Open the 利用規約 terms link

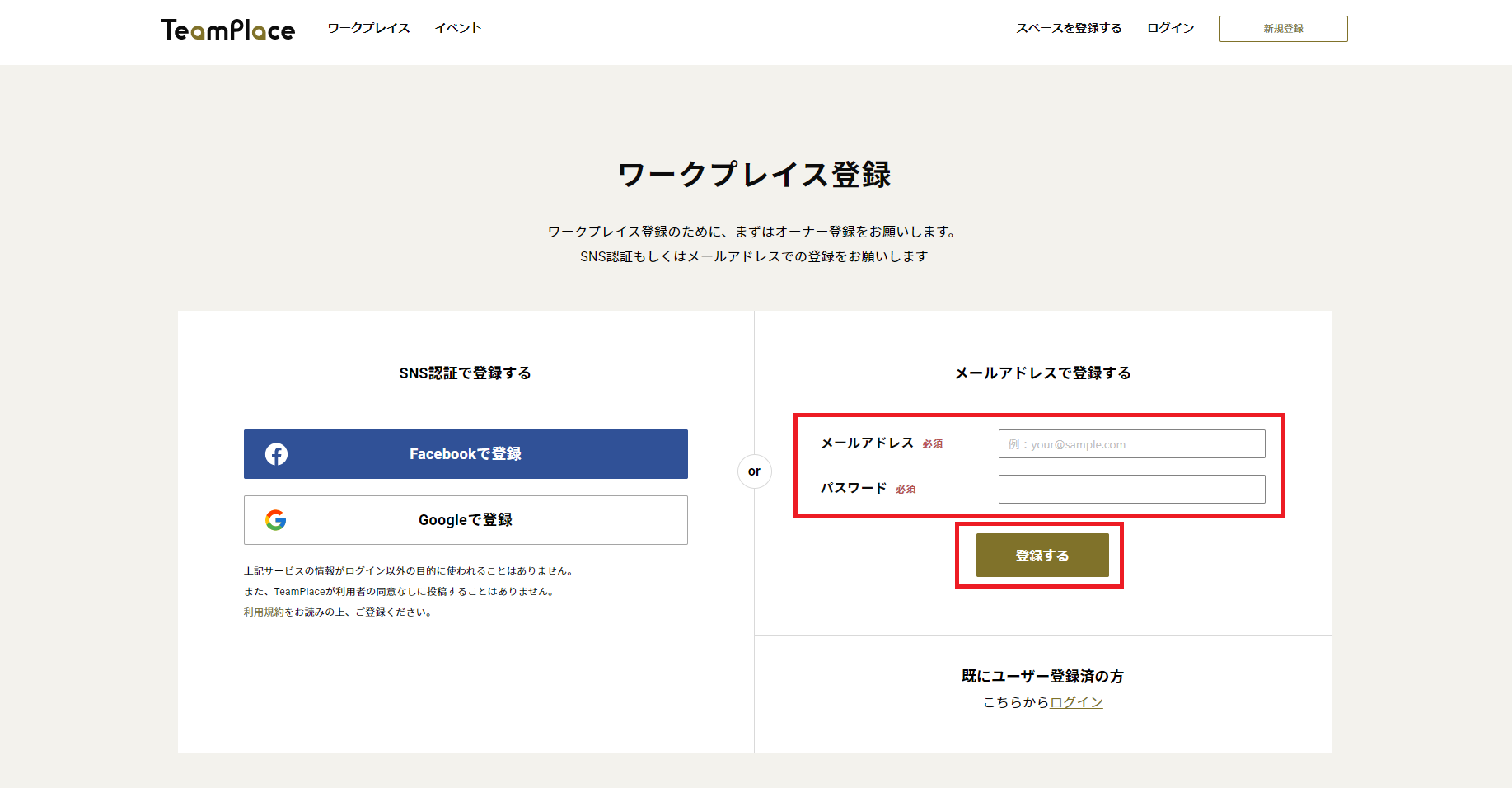click(264, 612)
